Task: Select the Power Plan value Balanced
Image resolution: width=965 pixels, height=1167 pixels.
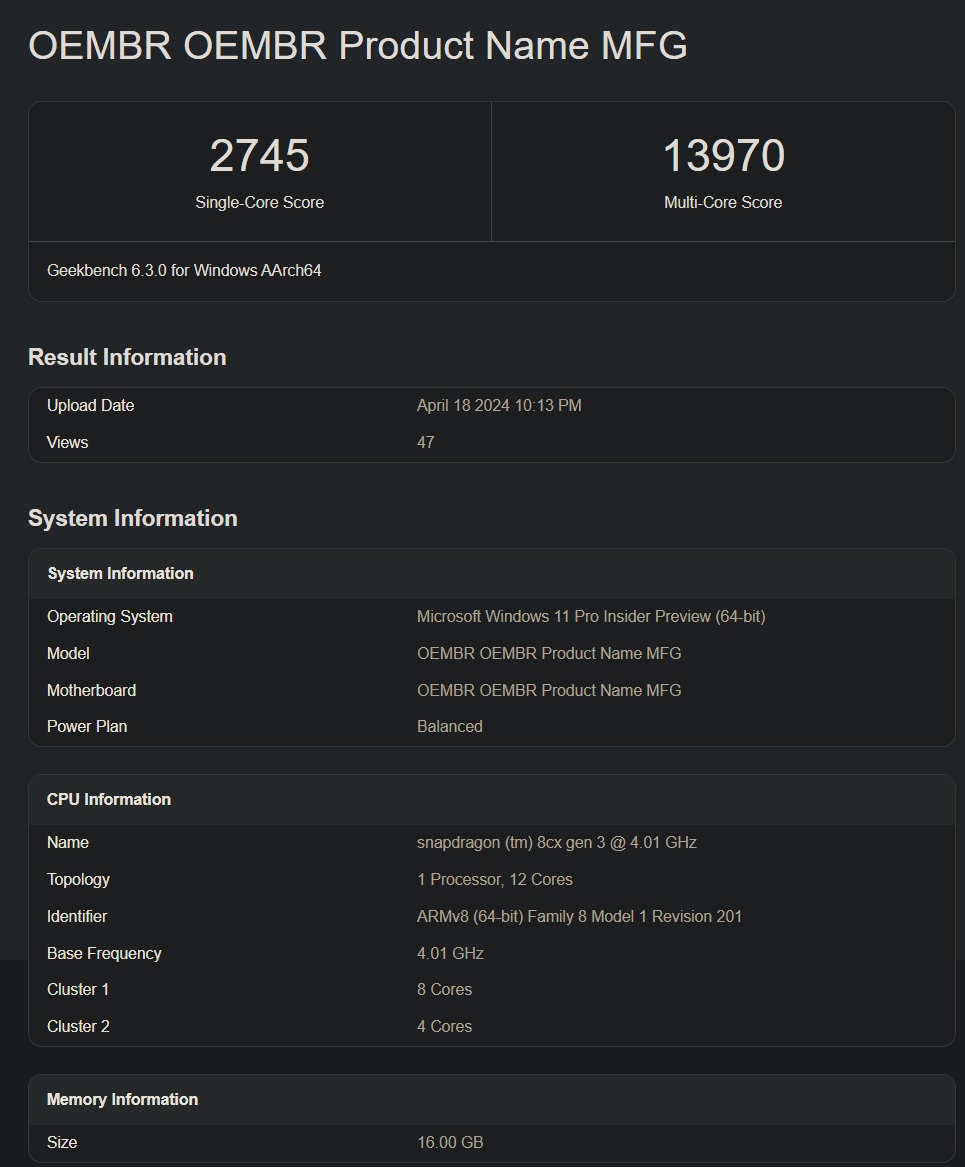Action: coord(449,726)
